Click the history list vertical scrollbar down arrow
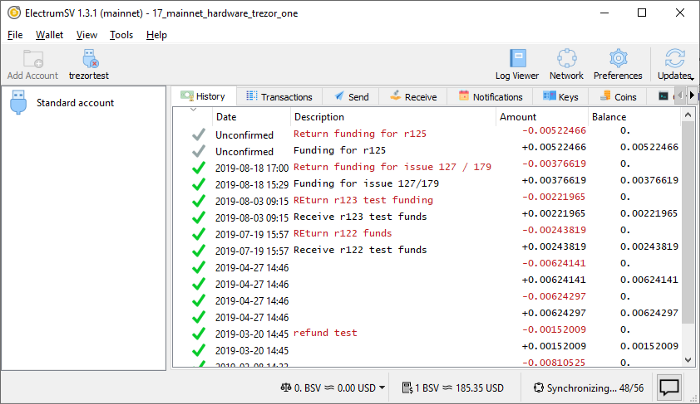This screenshot has height=404, width=700. pyautogui.click(x=688, y=360)
